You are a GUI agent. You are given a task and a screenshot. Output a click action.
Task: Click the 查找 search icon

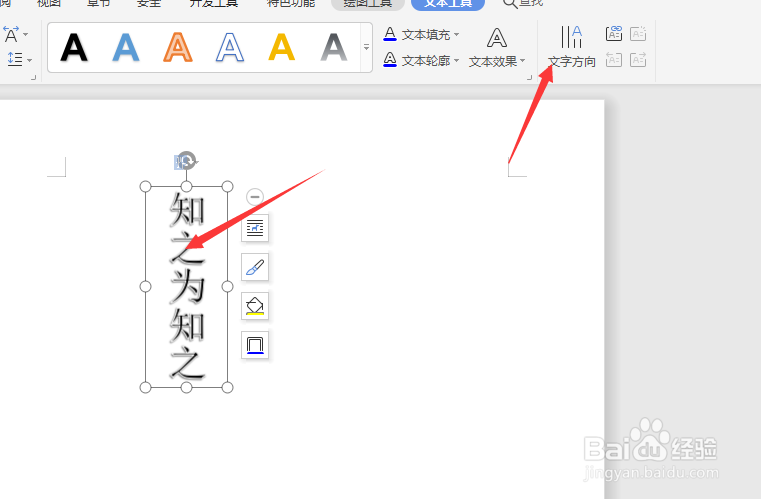(x=510, y=4)
